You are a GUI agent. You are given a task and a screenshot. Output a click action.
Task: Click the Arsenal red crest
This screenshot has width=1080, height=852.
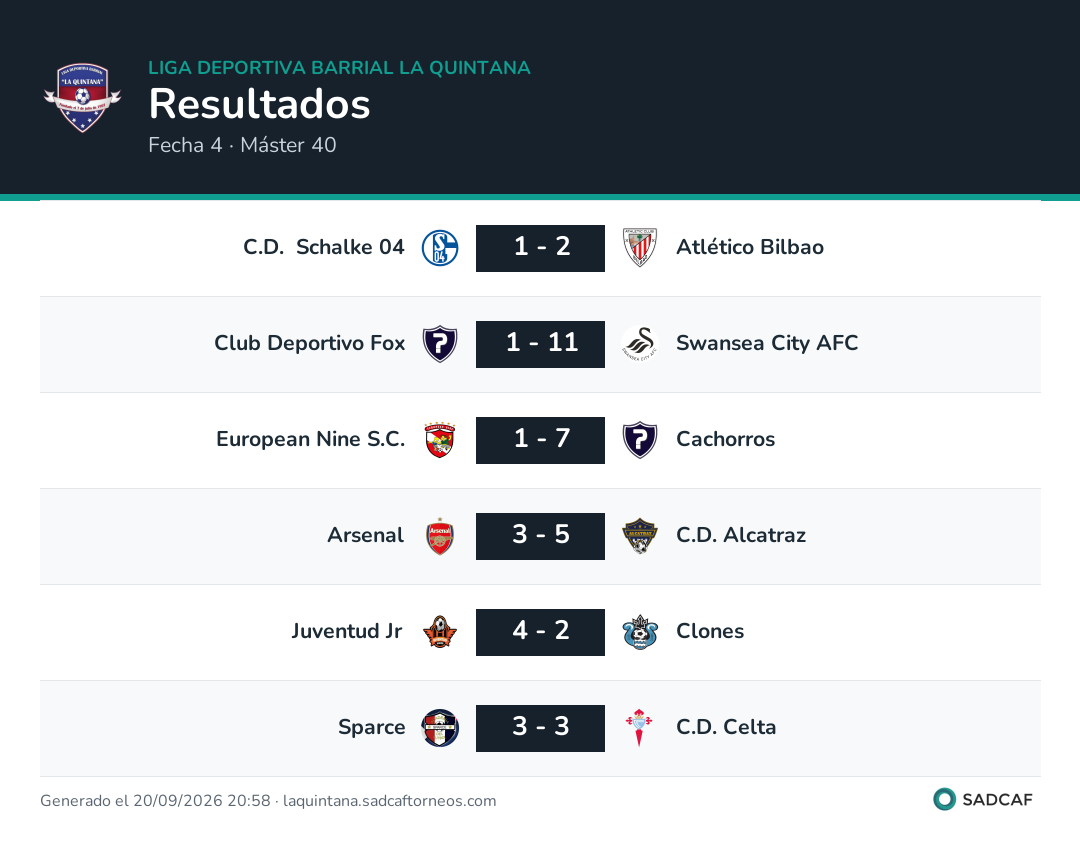coord(440,536)
